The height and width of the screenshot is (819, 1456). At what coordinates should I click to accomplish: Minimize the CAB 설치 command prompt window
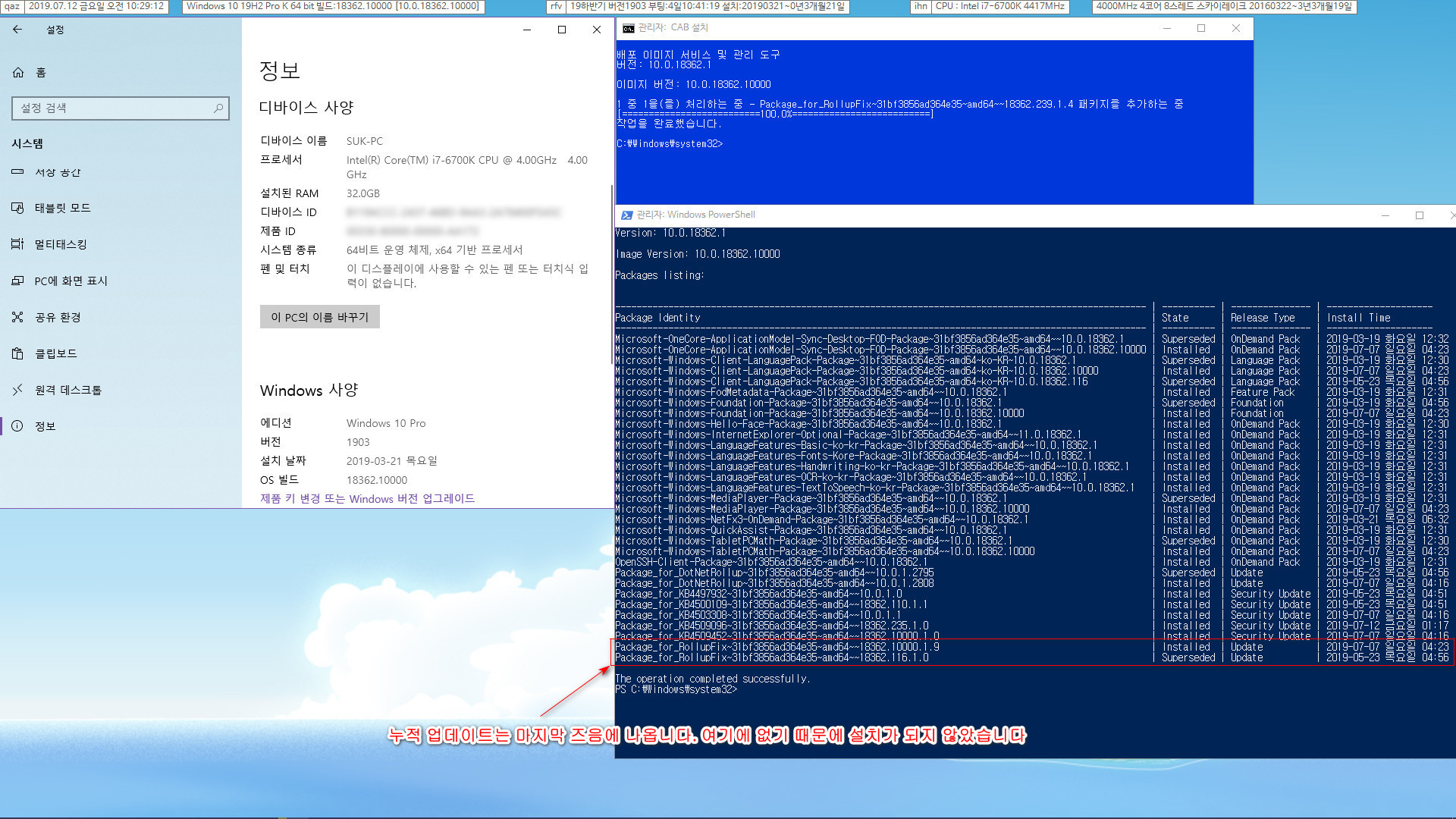click(x=1167, y=28)
